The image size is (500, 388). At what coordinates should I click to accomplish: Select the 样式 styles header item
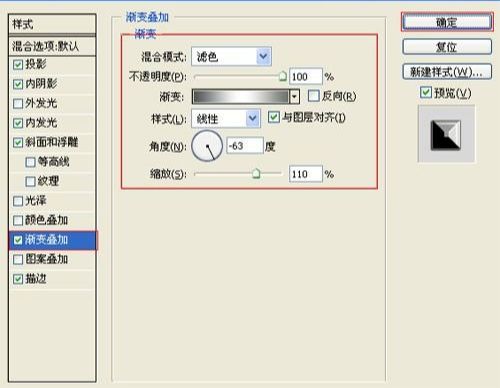52,24
